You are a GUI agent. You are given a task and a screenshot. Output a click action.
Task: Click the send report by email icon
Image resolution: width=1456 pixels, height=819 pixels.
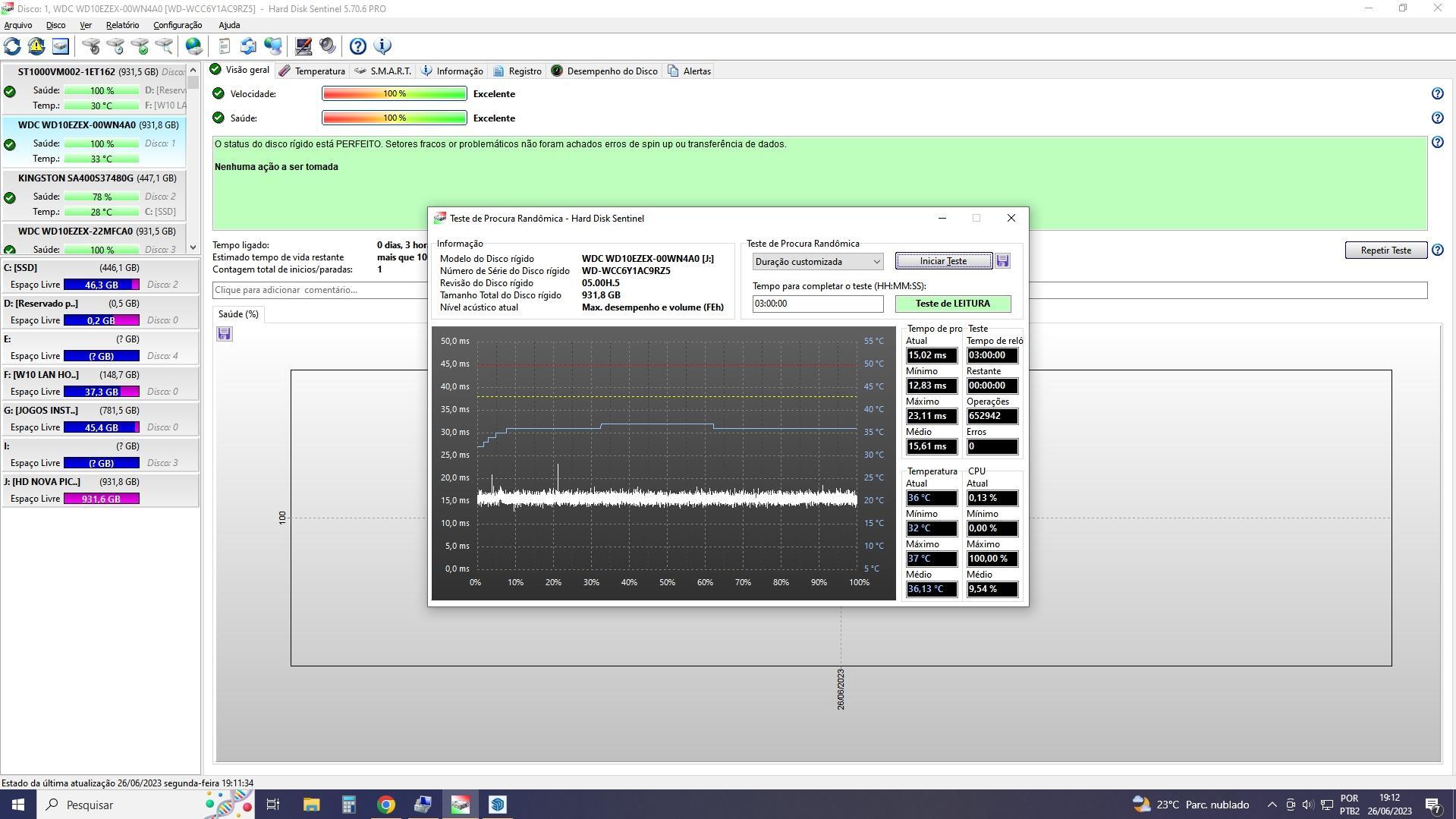pyautogui.click(x=248, y=46)
